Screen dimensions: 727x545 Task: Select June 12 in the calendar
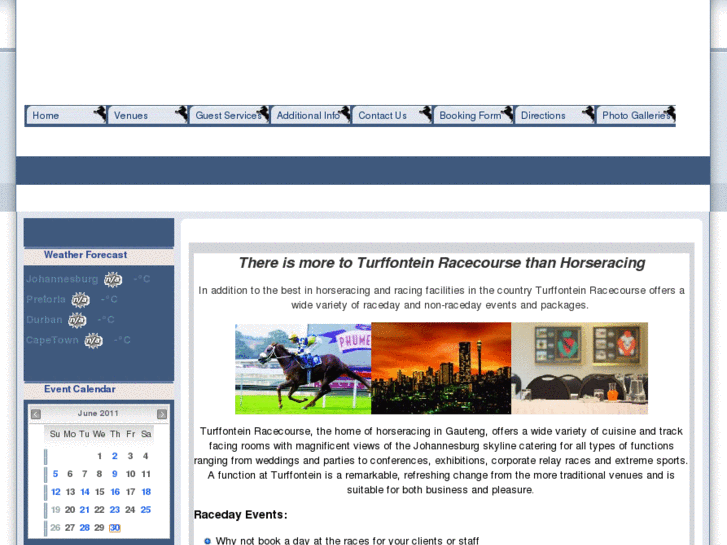[x=56, y=492]
